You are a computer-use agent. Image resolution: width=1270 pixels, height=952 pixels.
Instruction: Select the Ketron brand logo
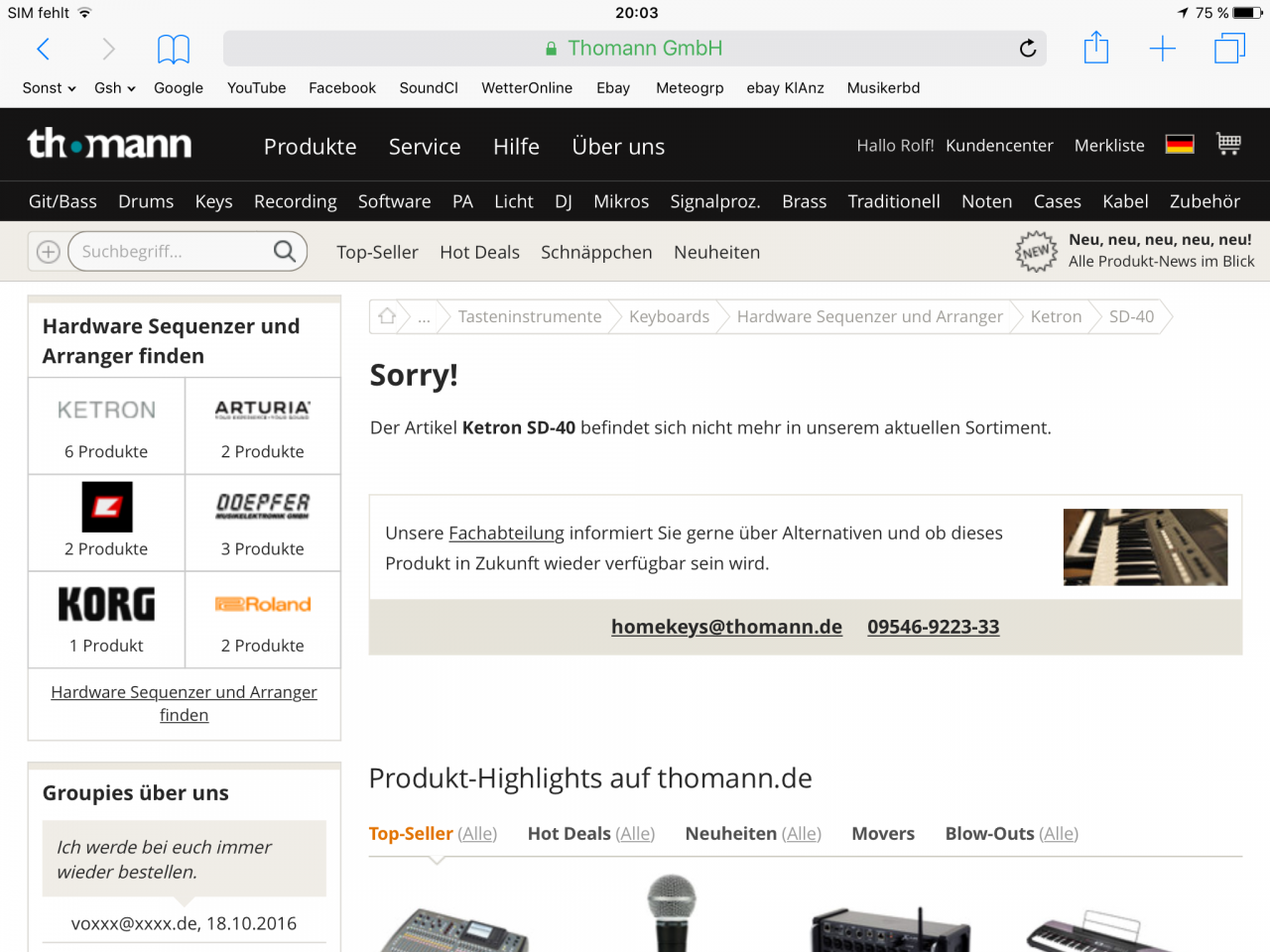point(106,410)
